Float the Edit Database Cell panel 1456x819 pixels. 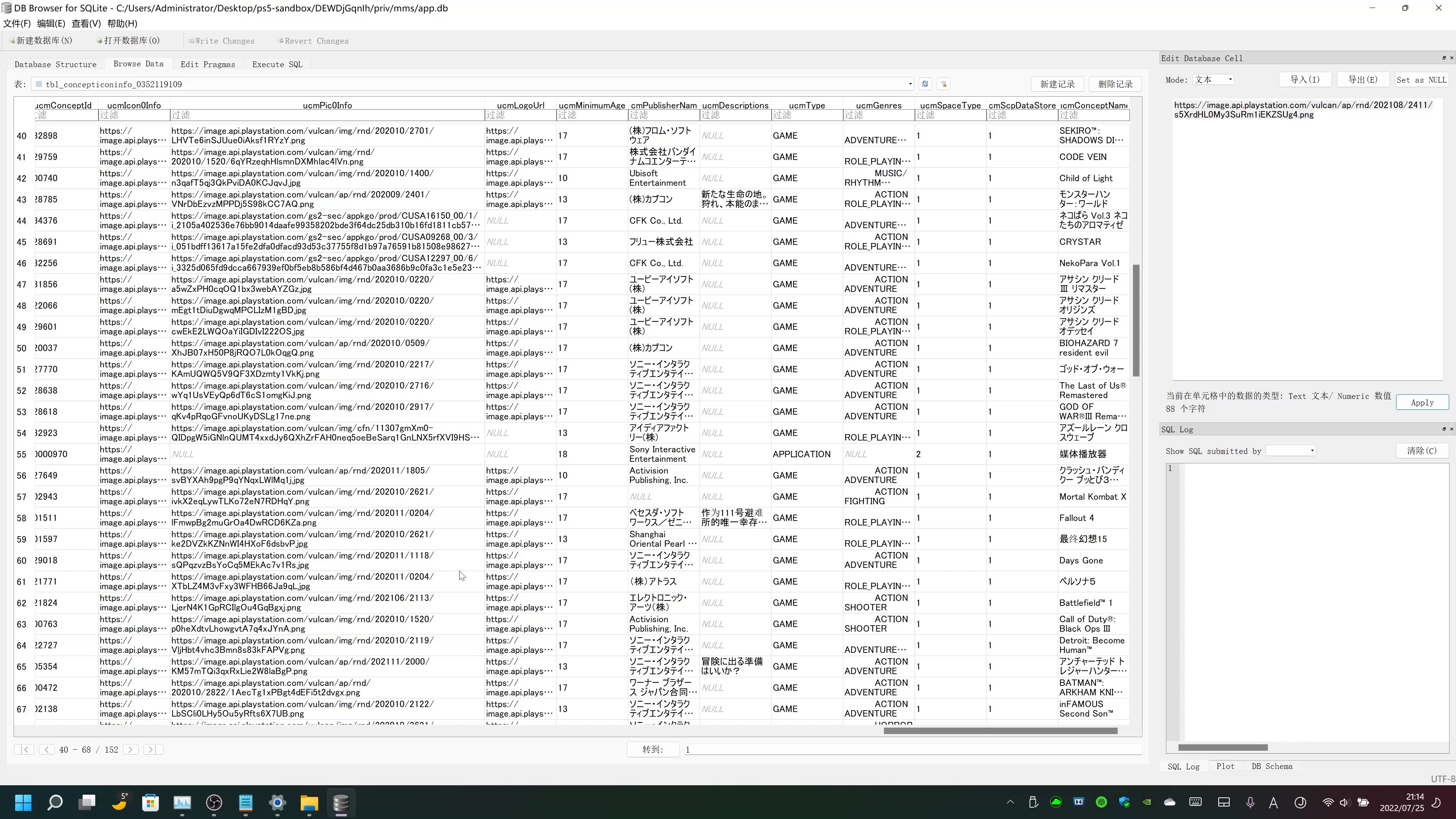coord(1444,58)
